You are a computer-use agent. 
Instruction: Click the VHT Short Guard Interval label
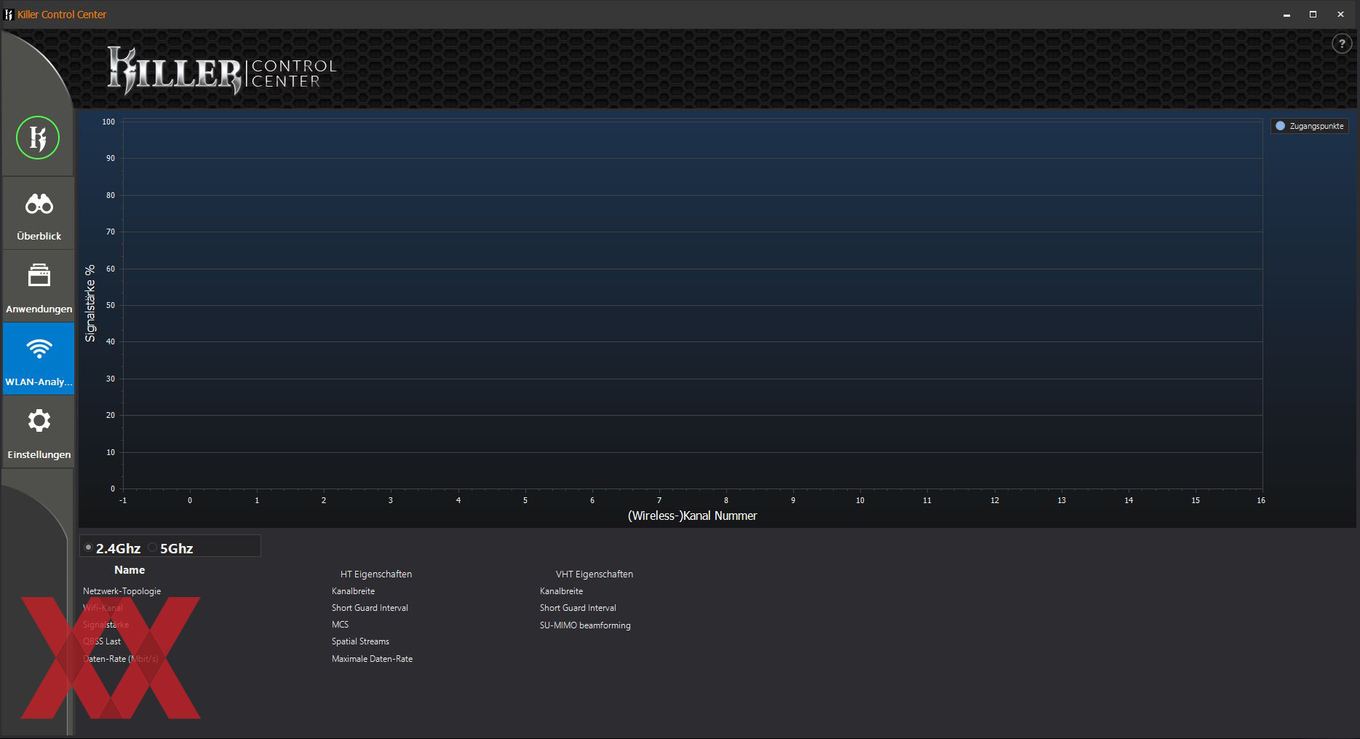578,608
